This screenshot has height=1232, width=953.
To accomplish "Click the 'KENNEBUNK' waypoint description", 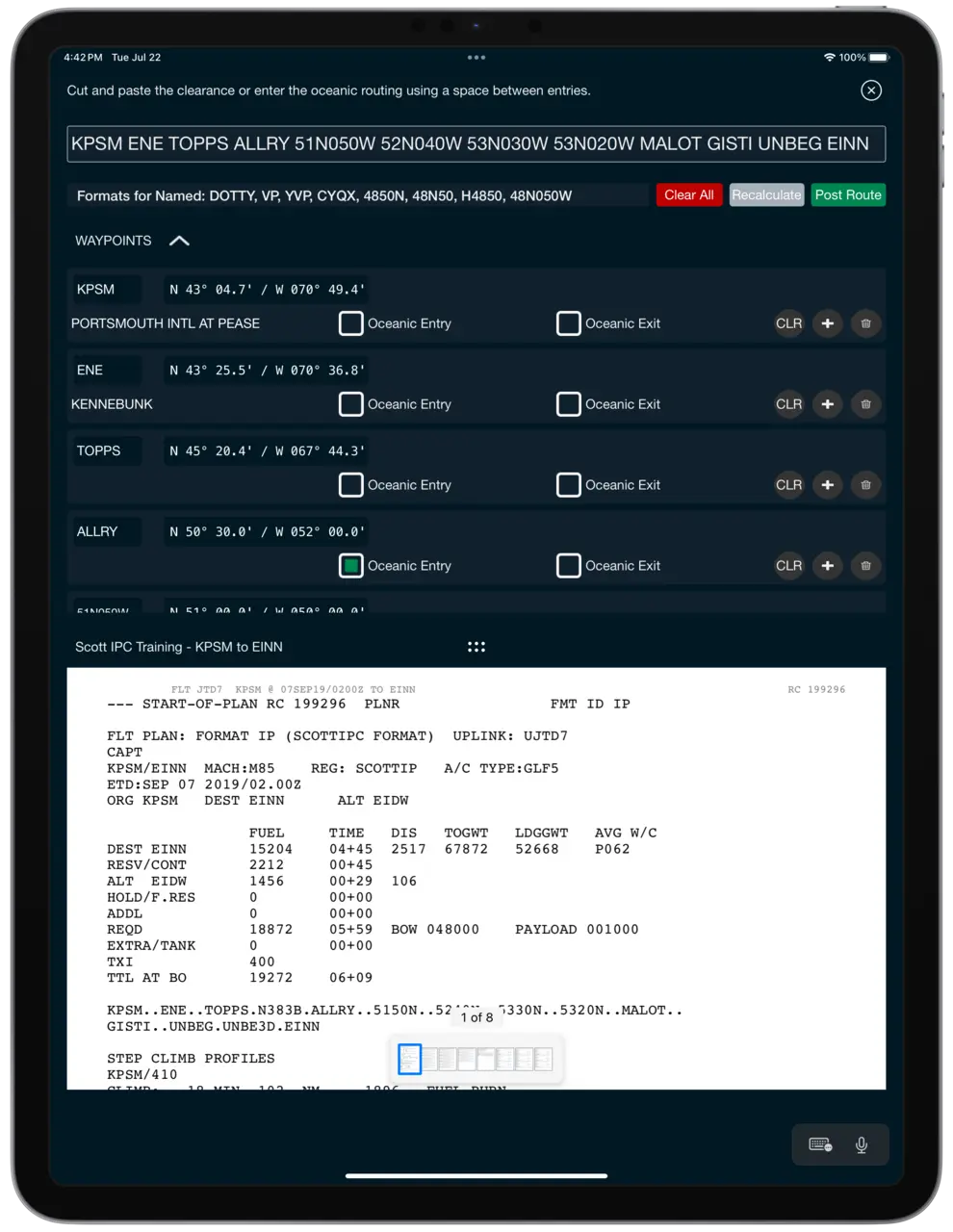I will click(112, 404).
